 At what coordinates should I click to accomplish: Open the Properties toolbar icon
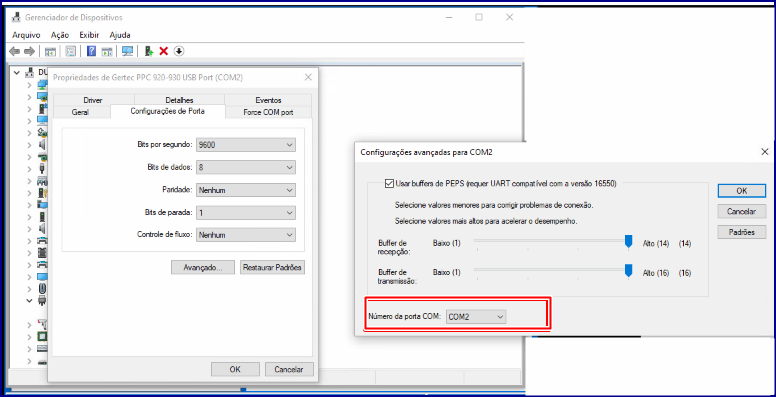pos(71,51)
